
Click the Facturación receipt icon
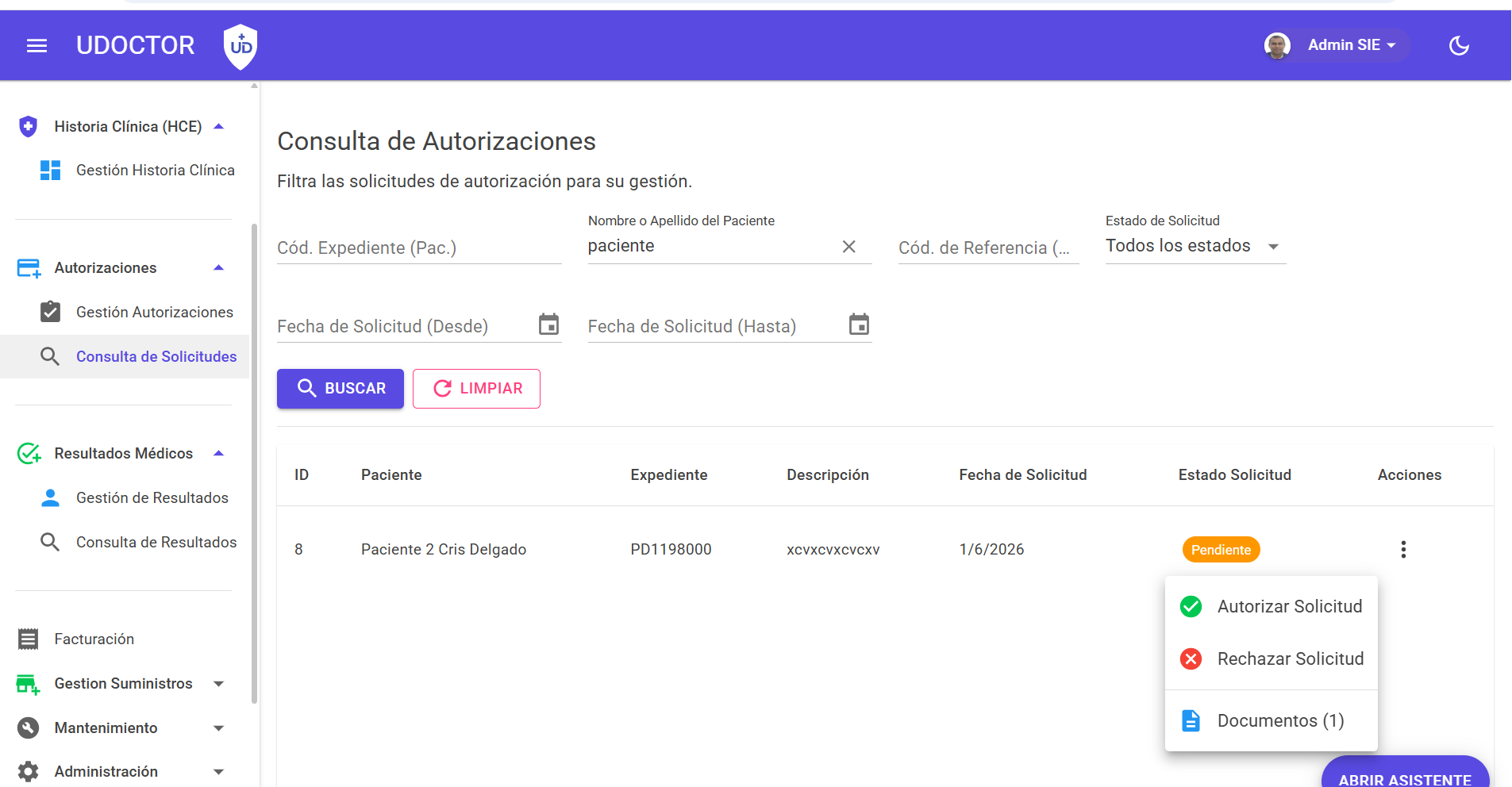pos(29,639)
